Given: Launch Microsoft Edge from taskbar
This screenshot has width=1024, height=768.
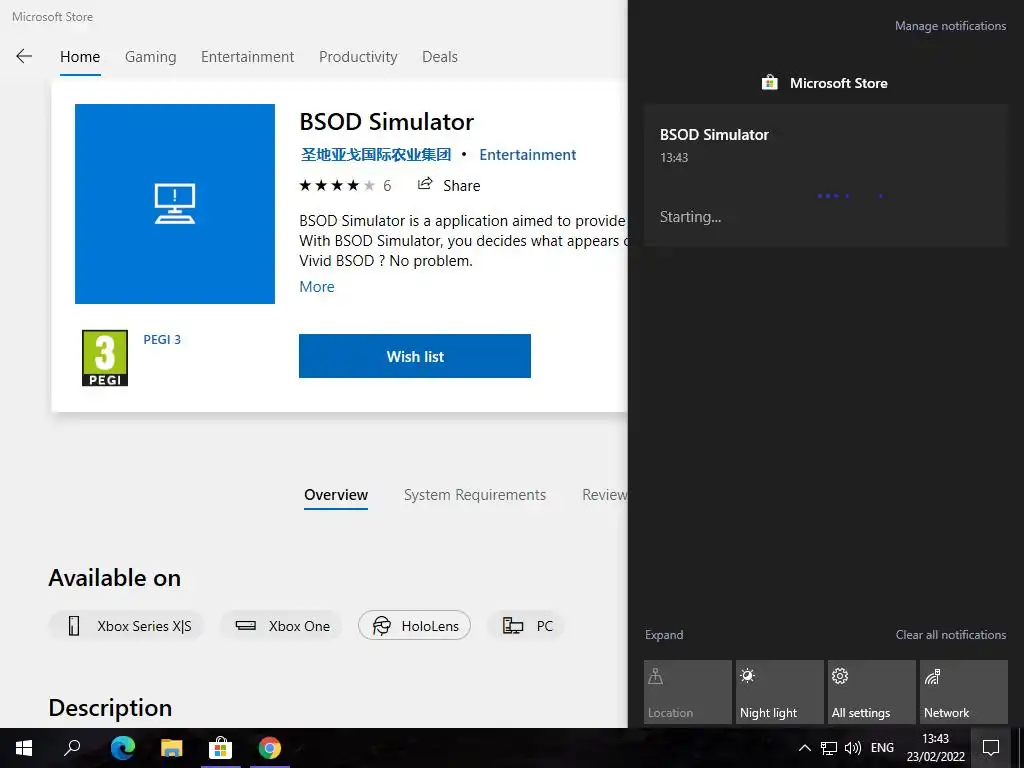Looking at the screenshot, I should (x=122, y=748).
